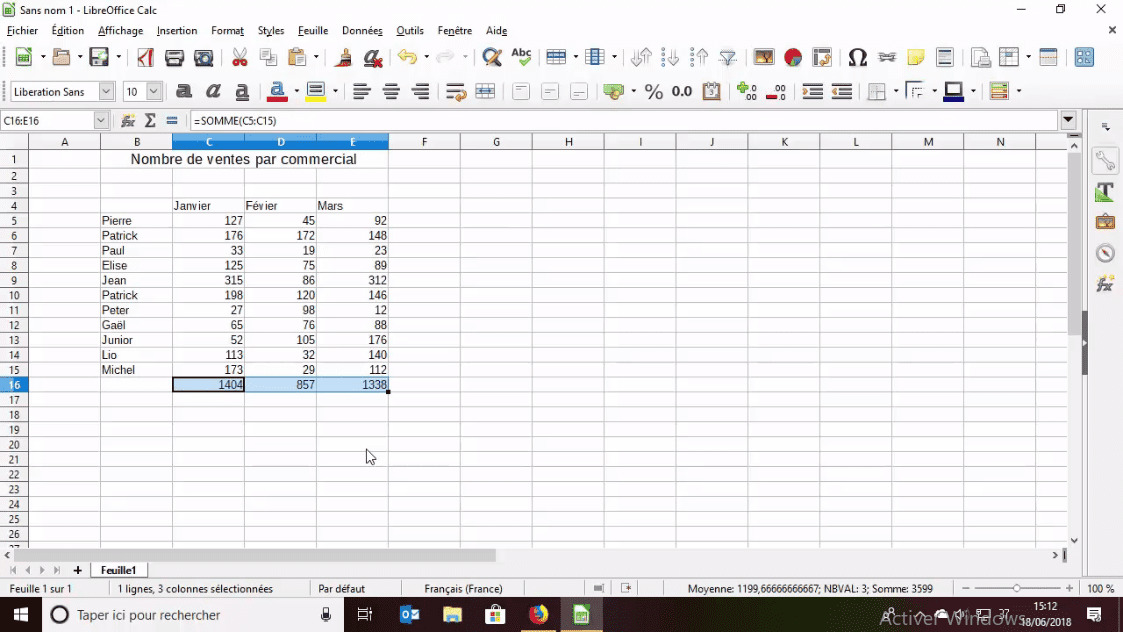Image resolution: width=1123 pixels, height=632 pixels.
Task: Click inside the Name Box field
Action: (x=50, y=119)
